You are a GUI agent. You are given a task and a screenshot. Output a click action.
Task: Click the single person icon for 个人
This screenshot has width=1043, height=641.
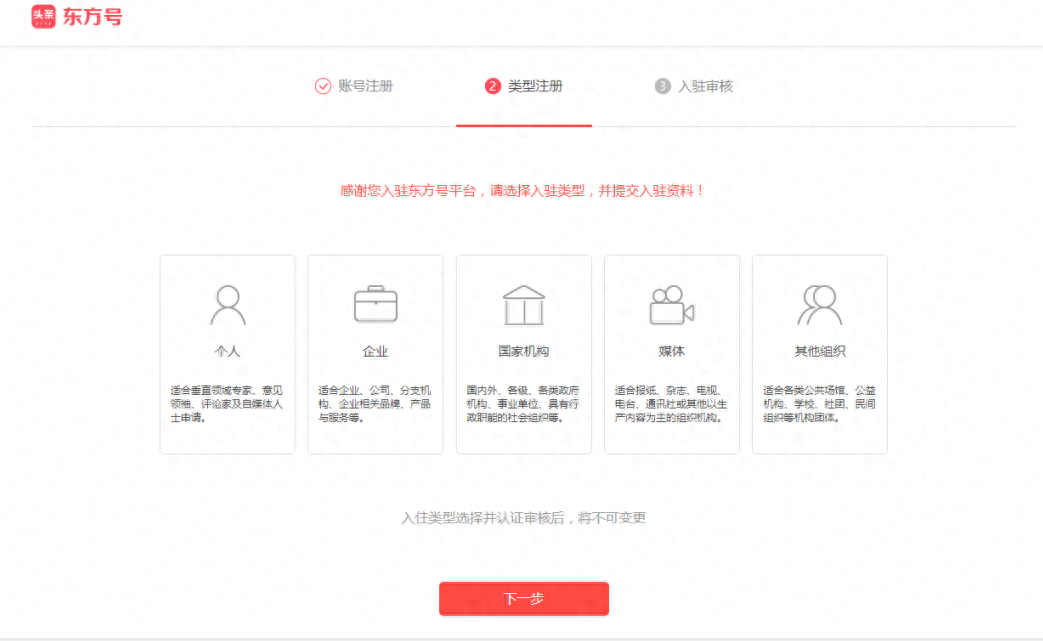[228, 305]
